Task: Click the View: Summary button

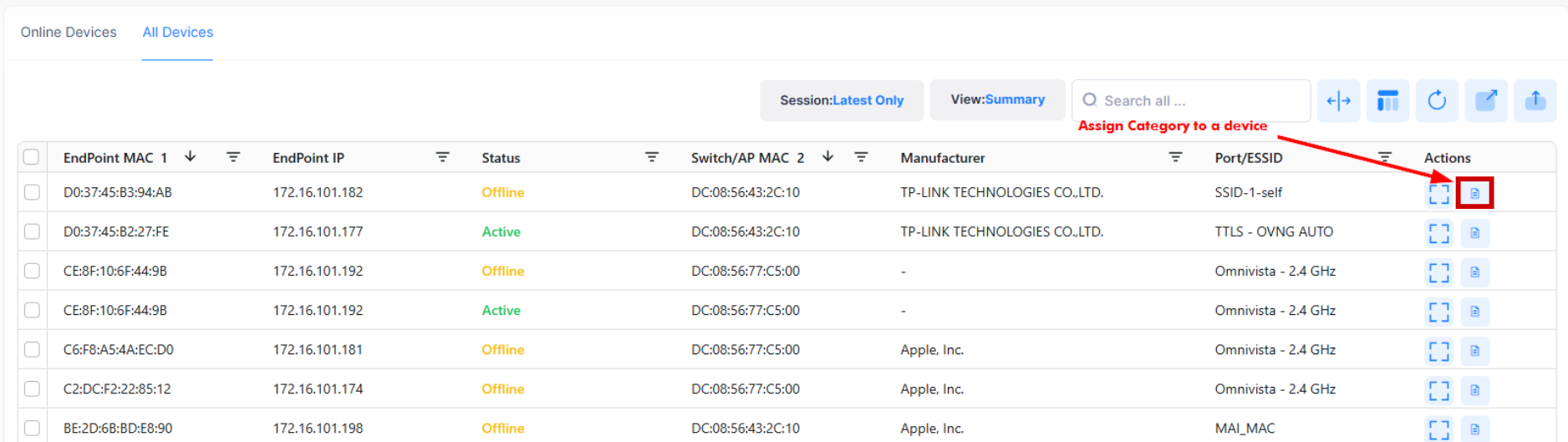Action: point(997,99)
